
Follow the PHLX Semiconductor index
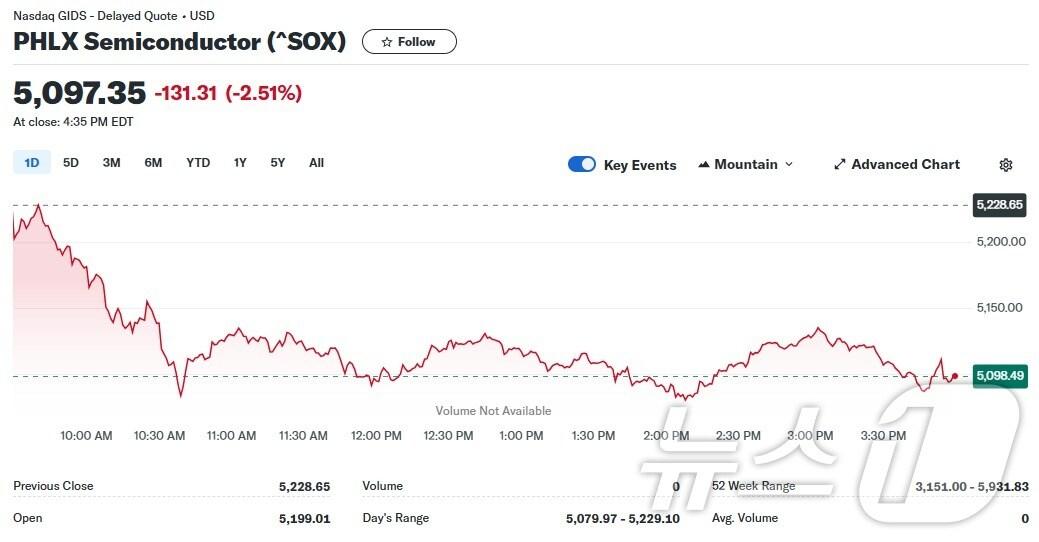[409, 42]
